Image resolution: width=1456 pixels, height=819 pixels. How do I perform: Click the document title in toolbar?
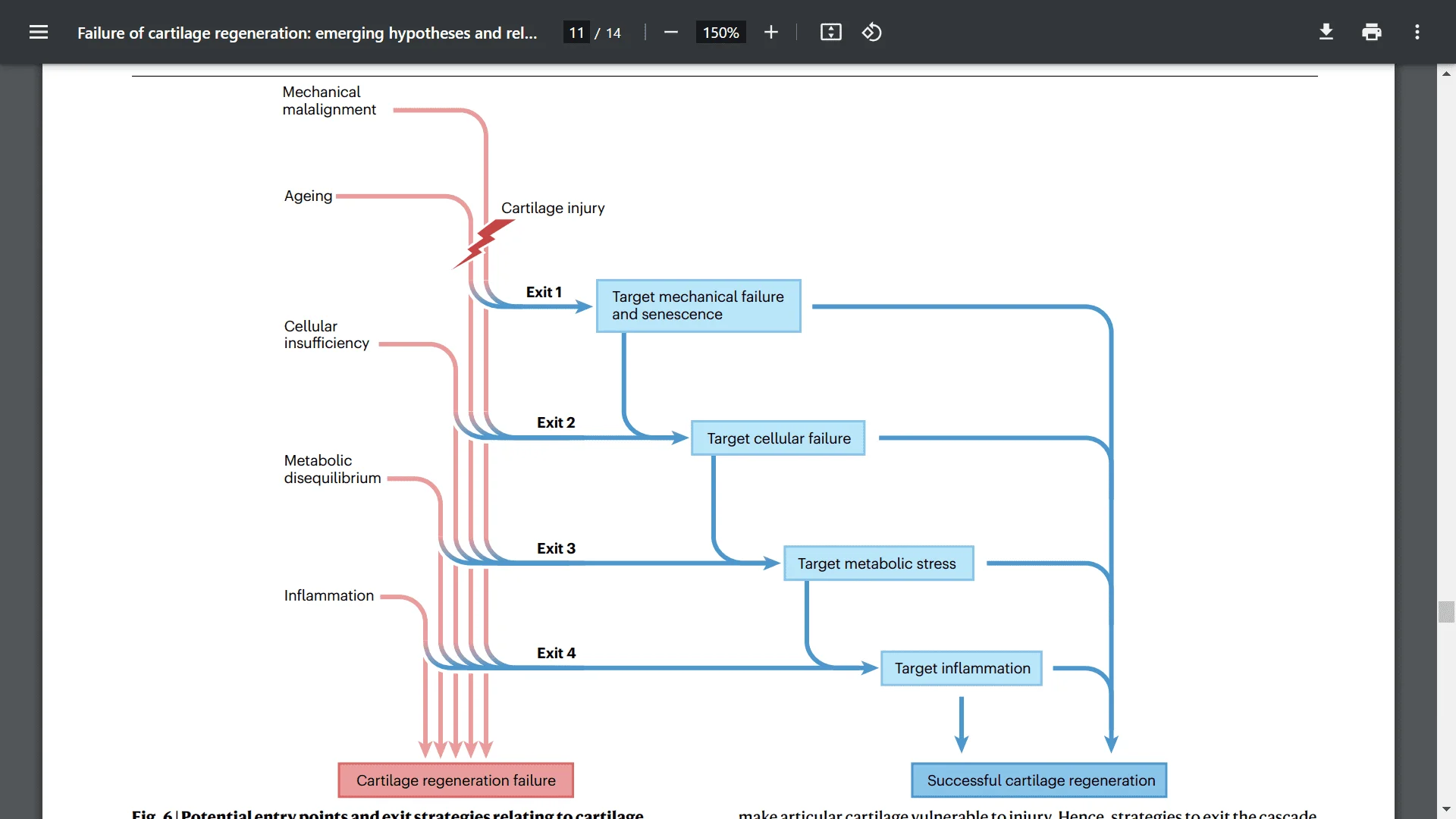point(307,32)
